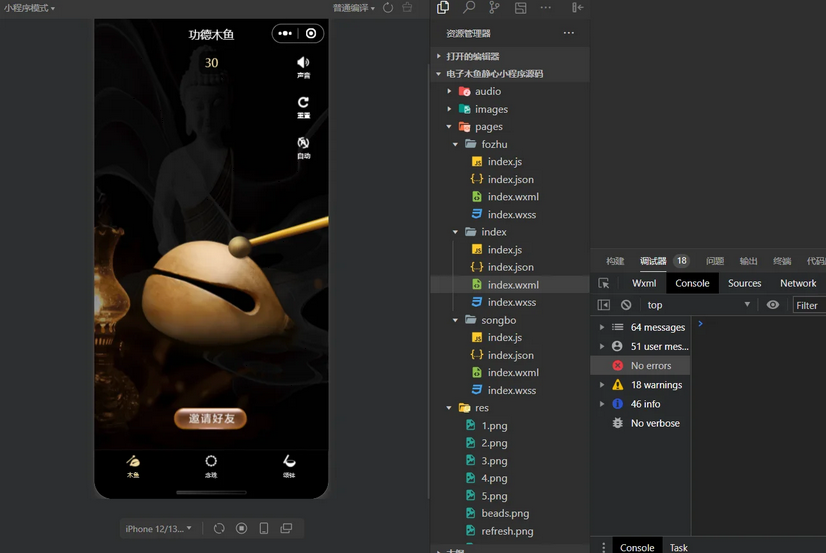
Task: Toggle the sound icon in mini program
Action: tap(303, 66)
